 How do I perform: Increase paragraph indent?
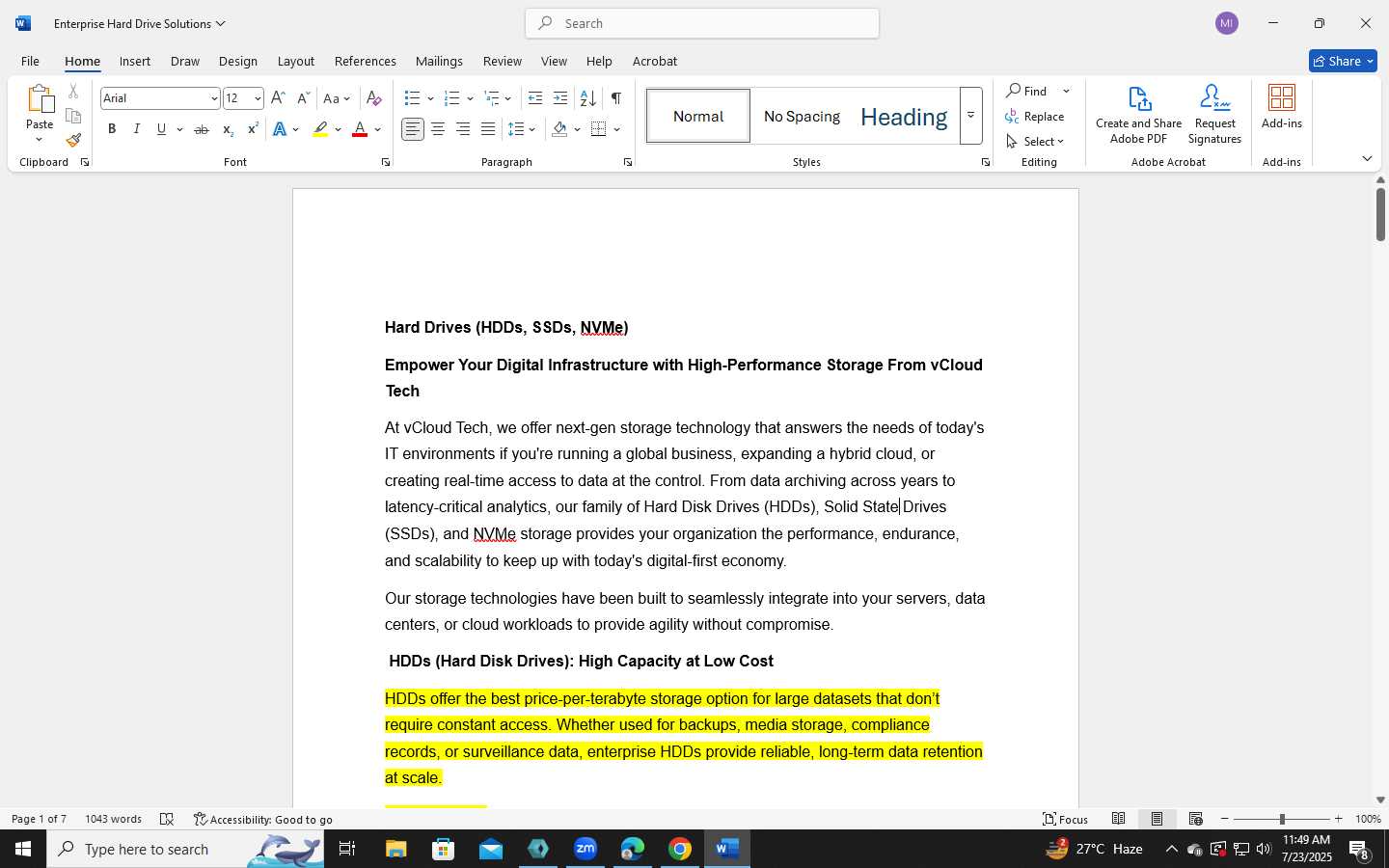pyautogui.click(x=560, y=98)
